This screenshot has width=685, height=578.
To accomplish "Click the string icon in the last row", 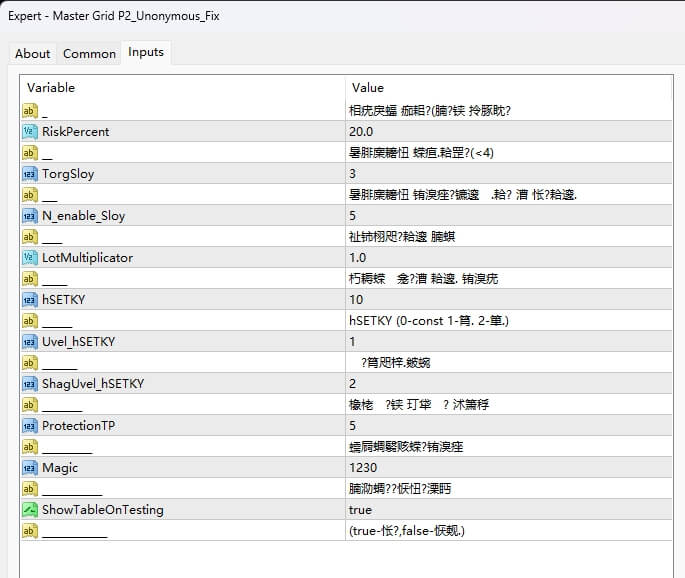I will pos(30,530).
